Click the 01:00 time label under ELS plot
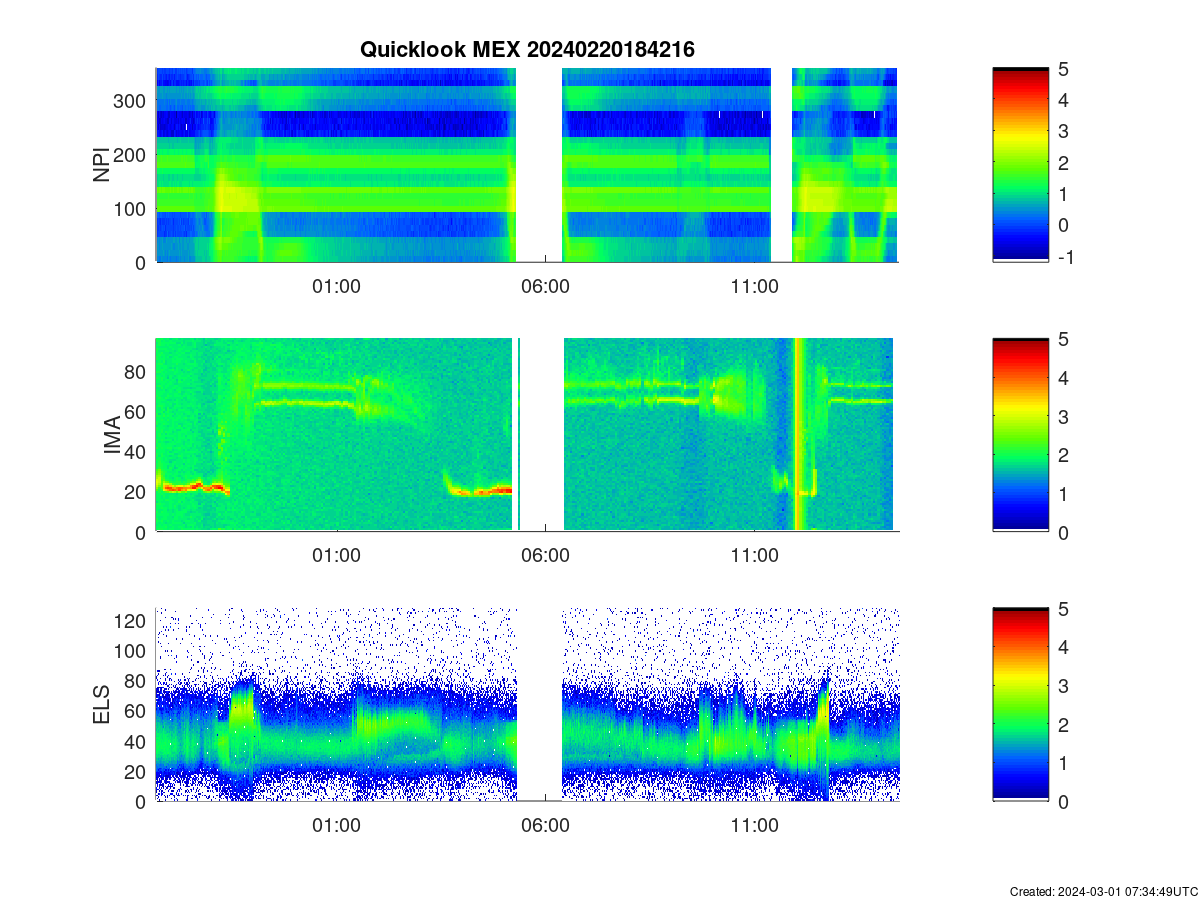1200x900 pixels. click(x=337, y=826)
